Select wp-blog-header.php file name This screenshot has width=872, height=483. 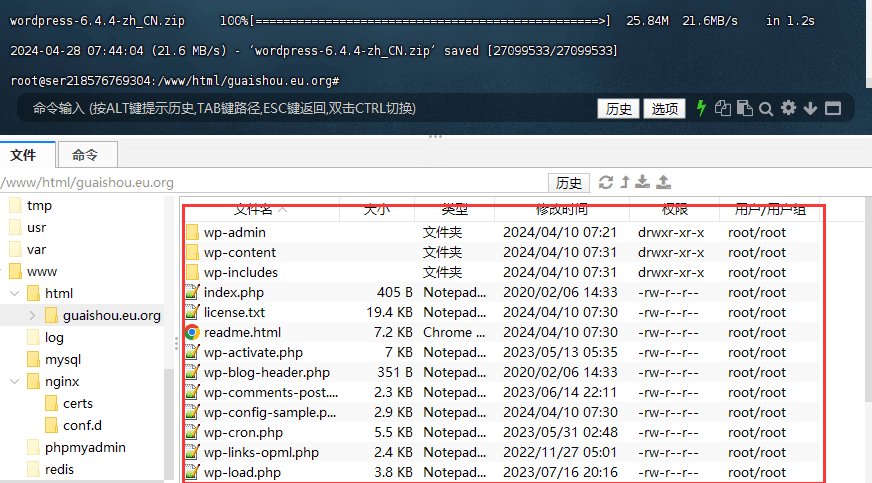266,372
